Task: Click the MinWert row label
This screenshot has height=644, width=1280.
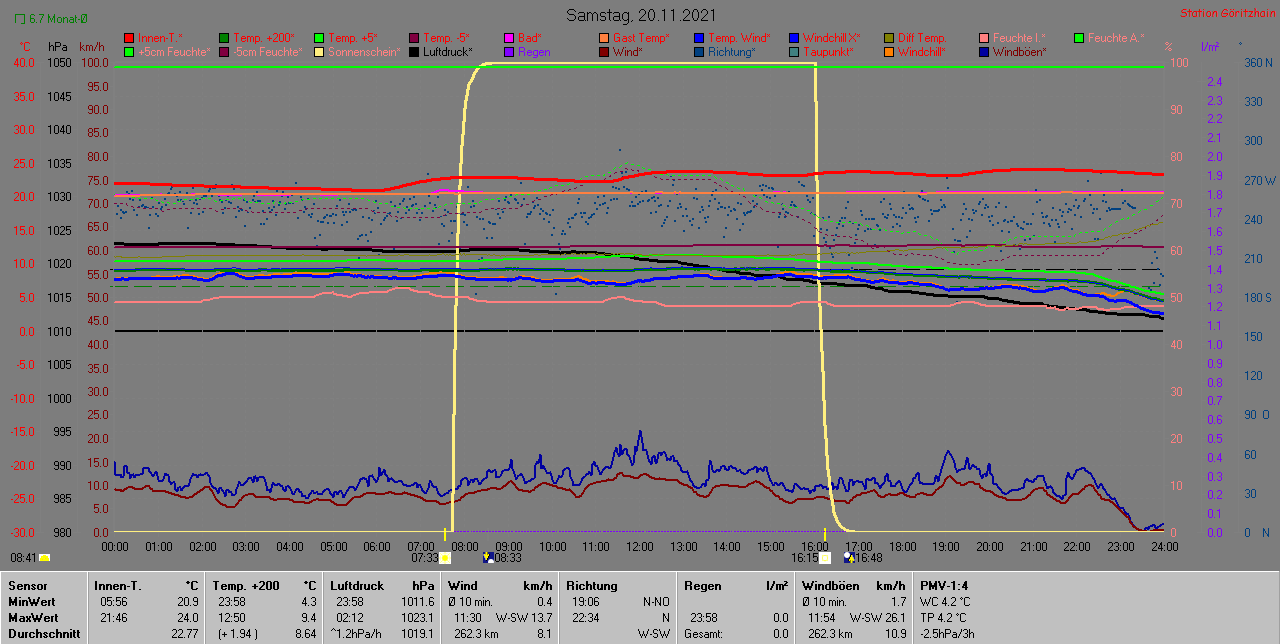Action: click(31, 602)
